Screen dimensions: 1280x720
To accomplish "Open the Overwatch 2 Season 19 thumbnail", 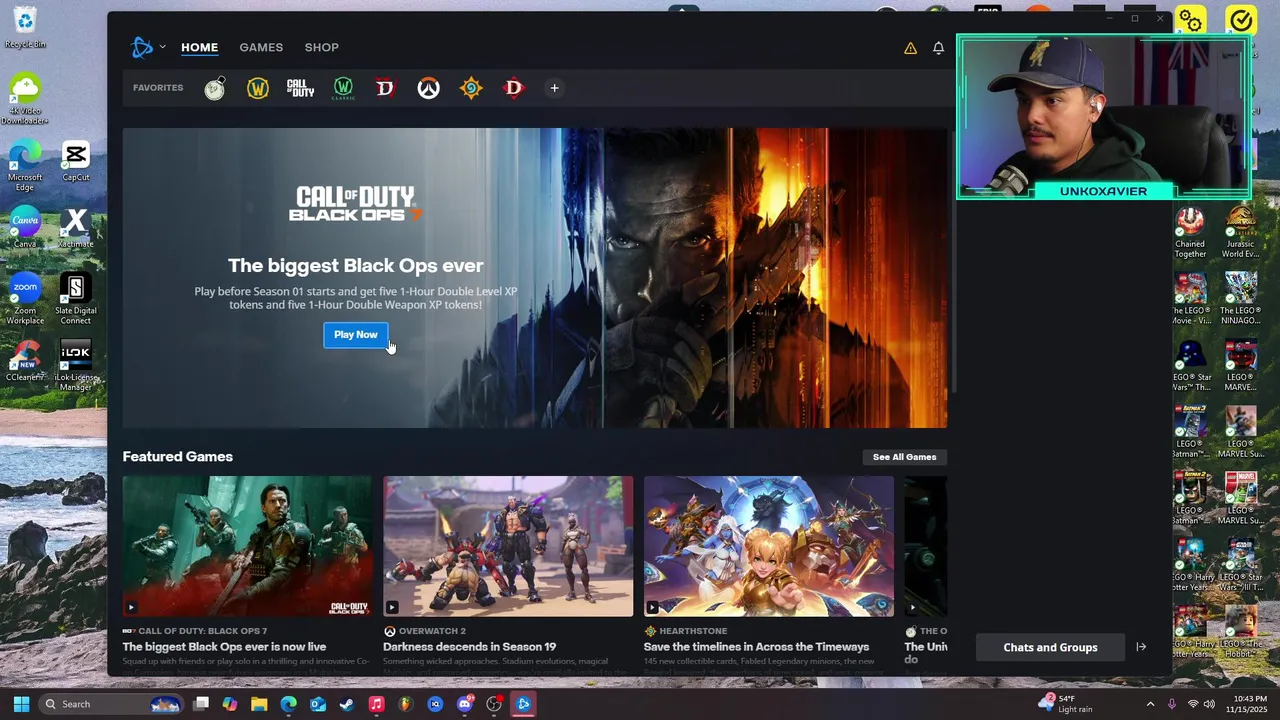I will click(x=508, y=546).
